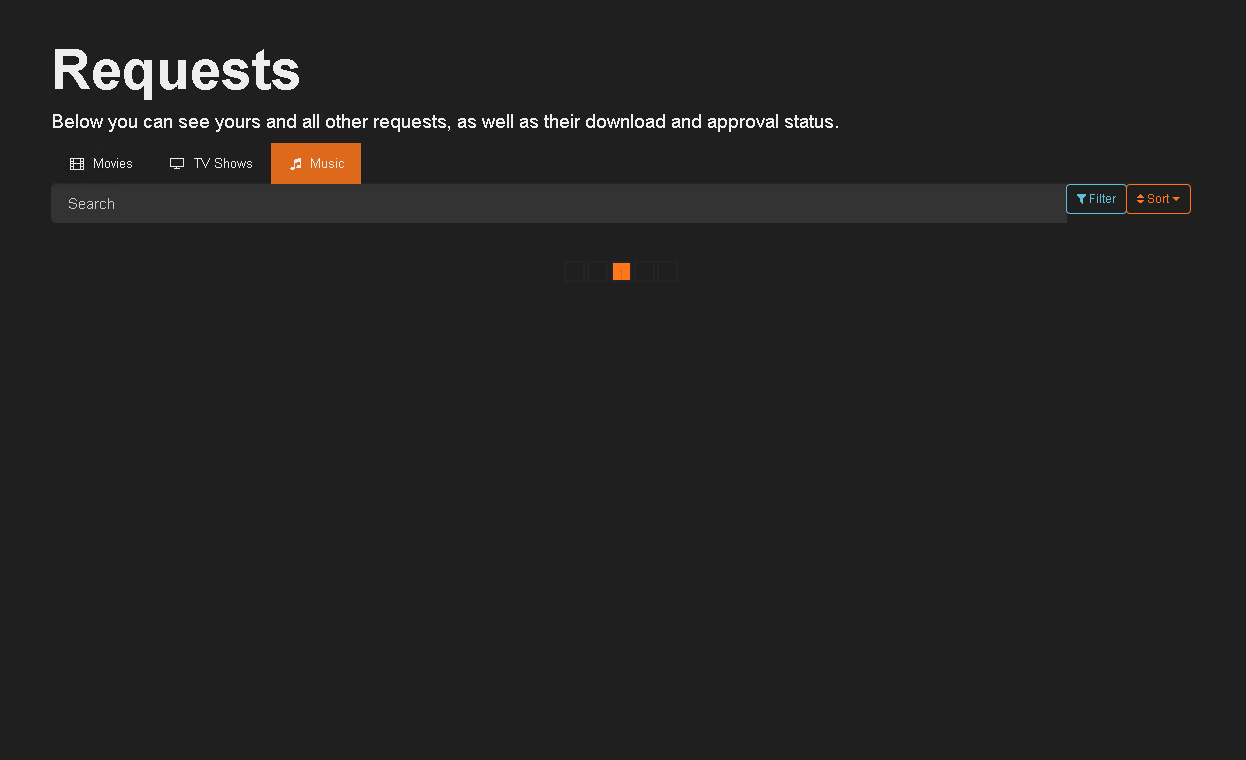The height and width of the screenshot is (760, 1246).
Task: Select the TV monitor icon beside TV Shows
Action: click(177, 163)
